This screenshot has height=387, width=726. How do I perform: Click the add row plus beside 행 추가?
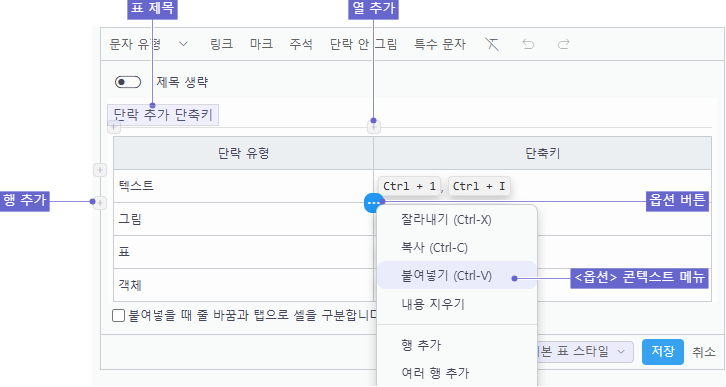100,203
